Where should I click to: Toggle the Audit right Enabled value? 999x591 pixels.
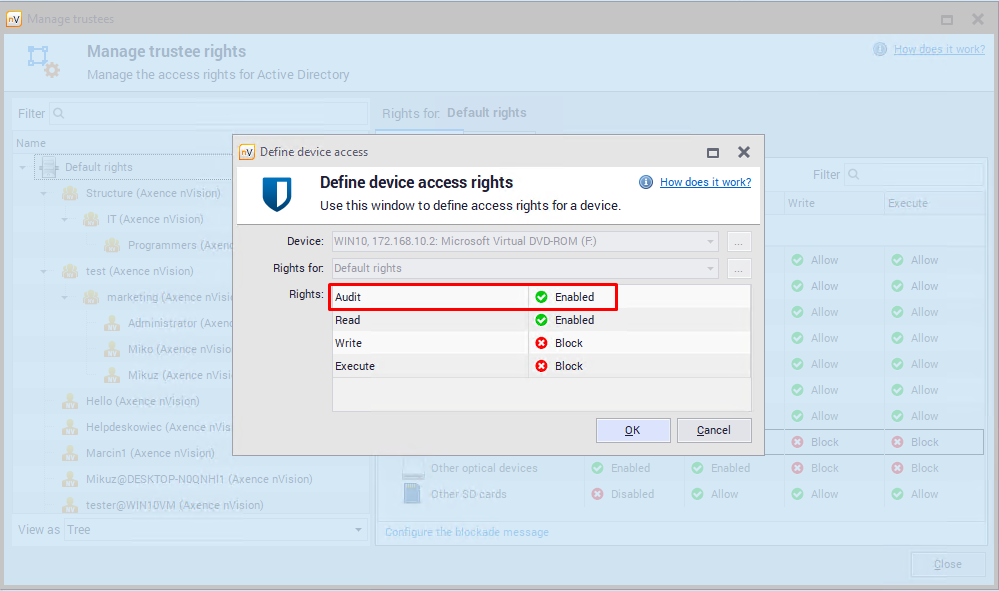[574, 297]
